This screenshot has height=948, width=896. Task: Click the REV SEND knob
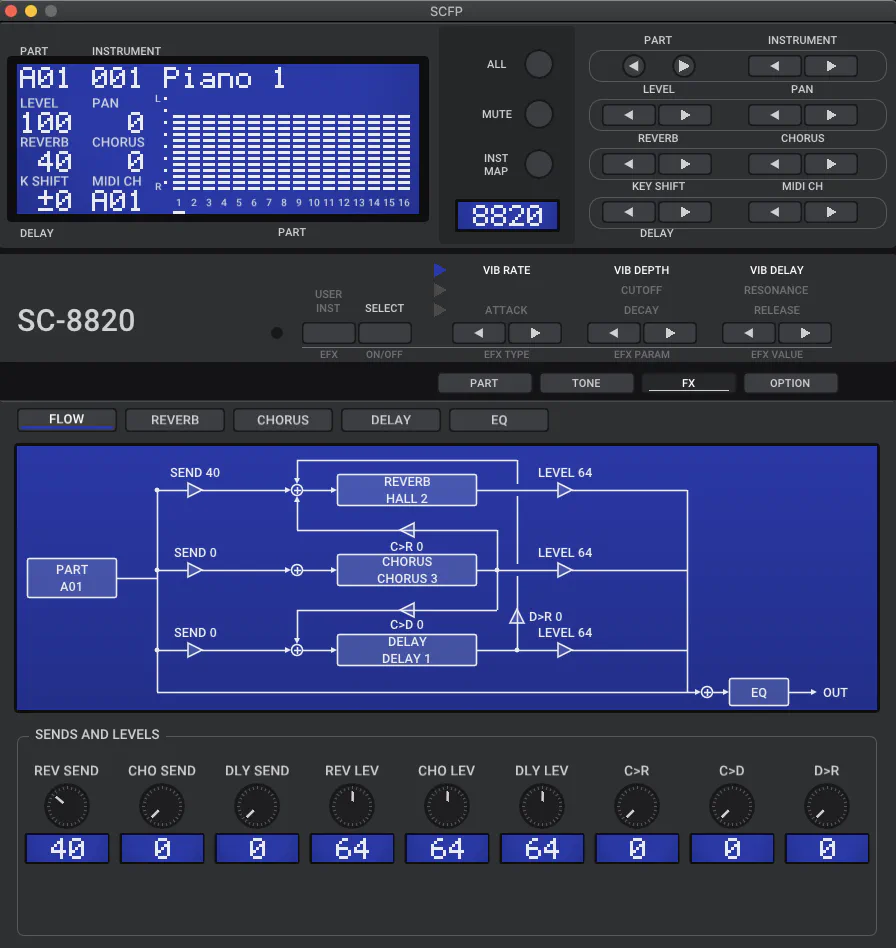coord(67,806)
